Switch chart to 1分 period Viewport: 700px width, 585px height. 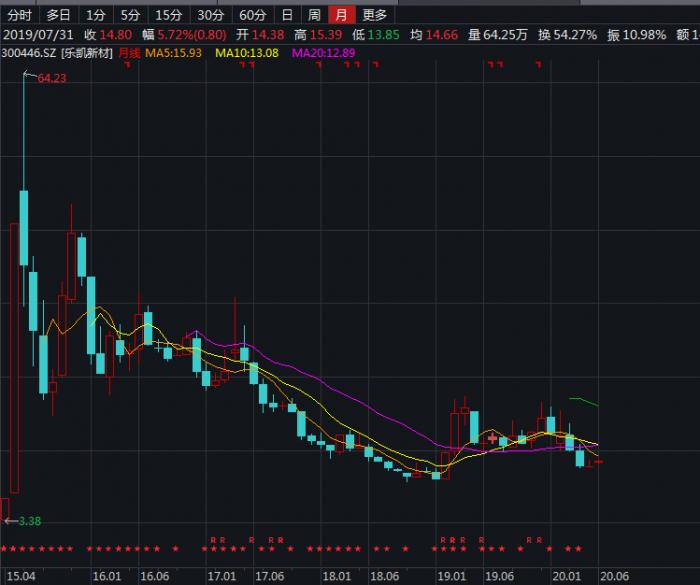coord(94,14)
